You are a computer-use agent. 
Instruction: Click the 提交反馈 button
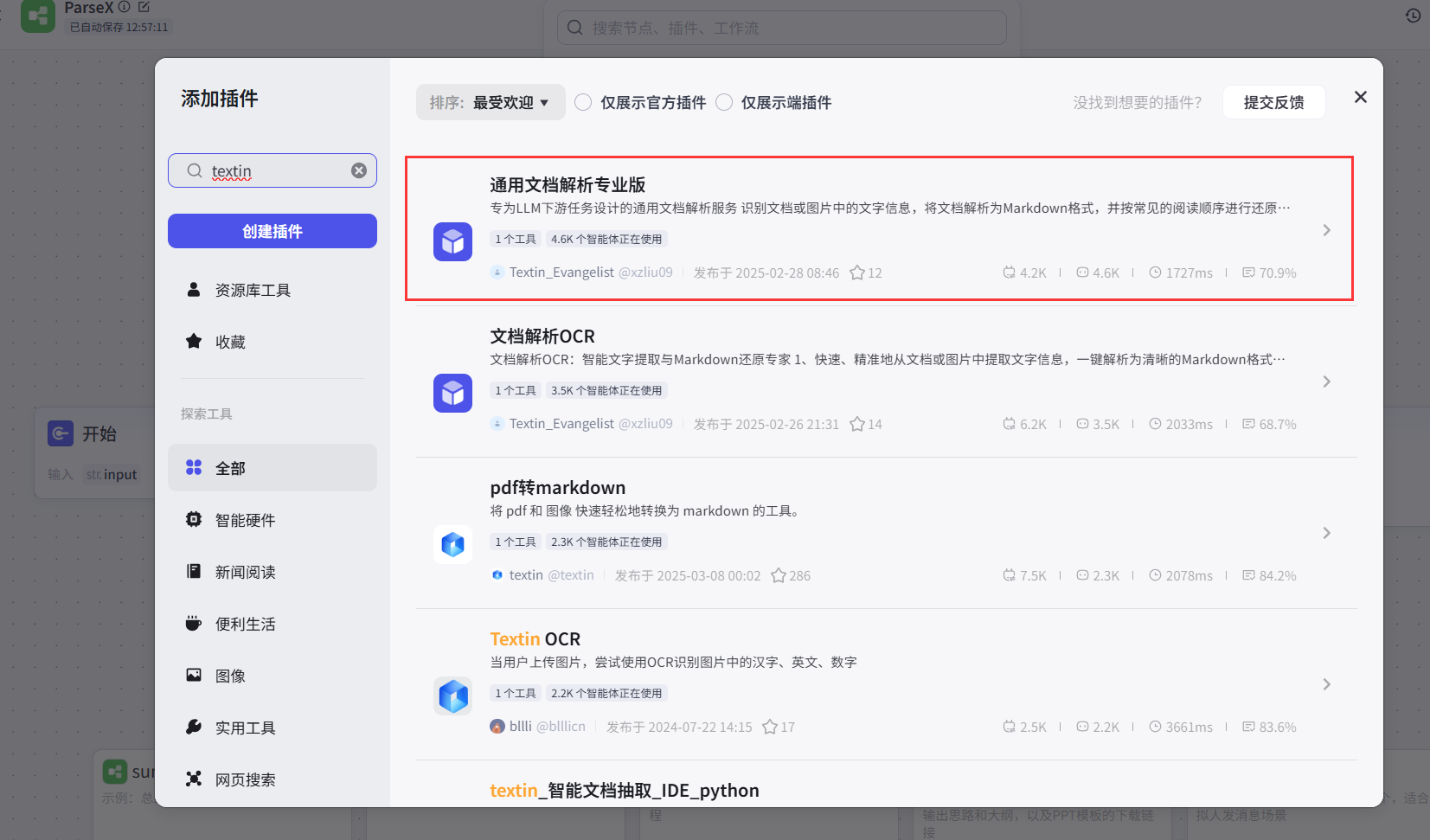click(x=1273, y=102)
